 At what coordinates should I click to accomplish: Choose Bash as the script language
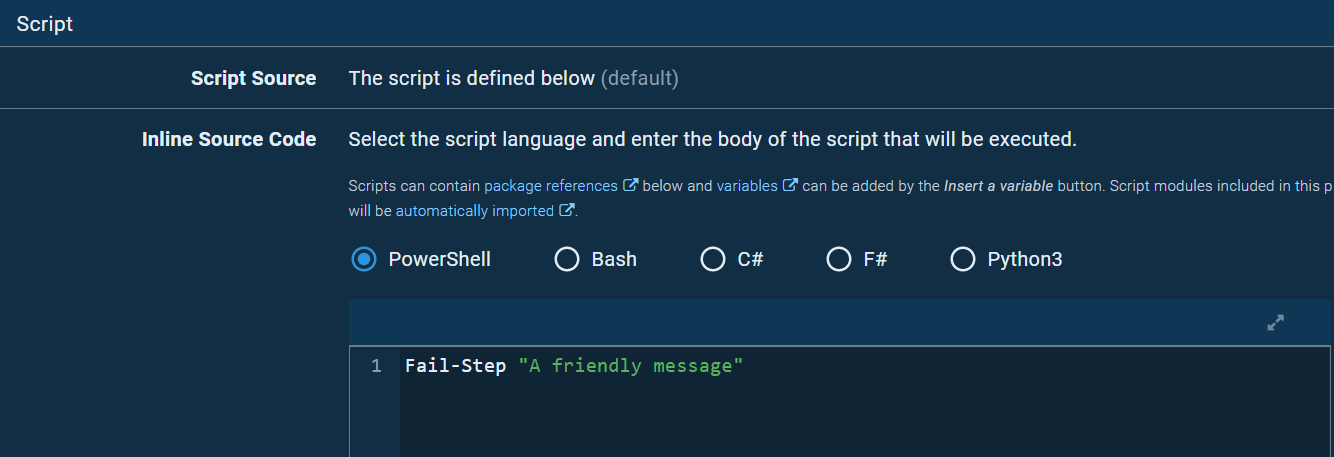(x=567, y=259)
